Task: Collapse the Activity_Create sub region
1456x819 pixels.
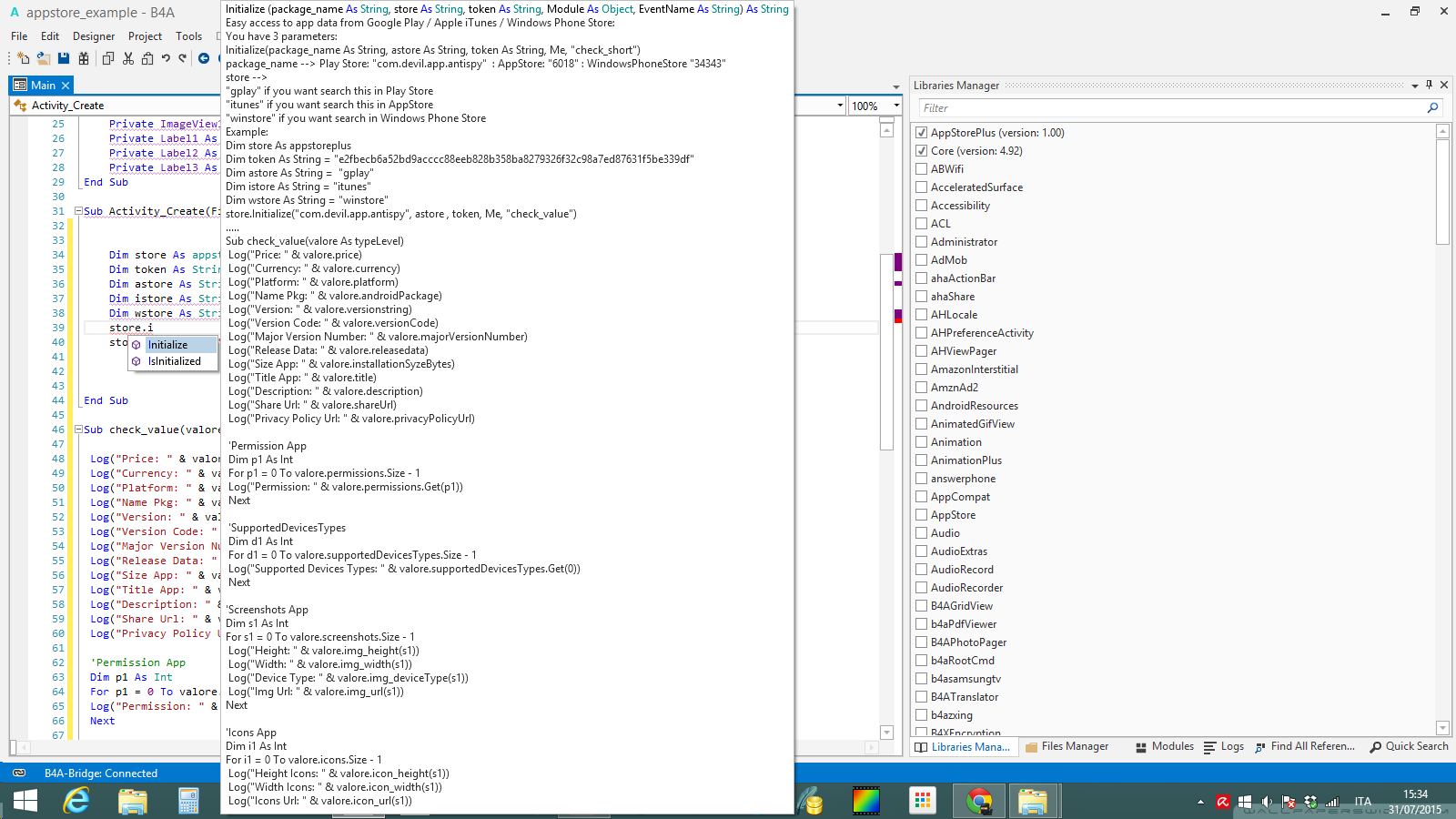Action: (x=78, y=211)
